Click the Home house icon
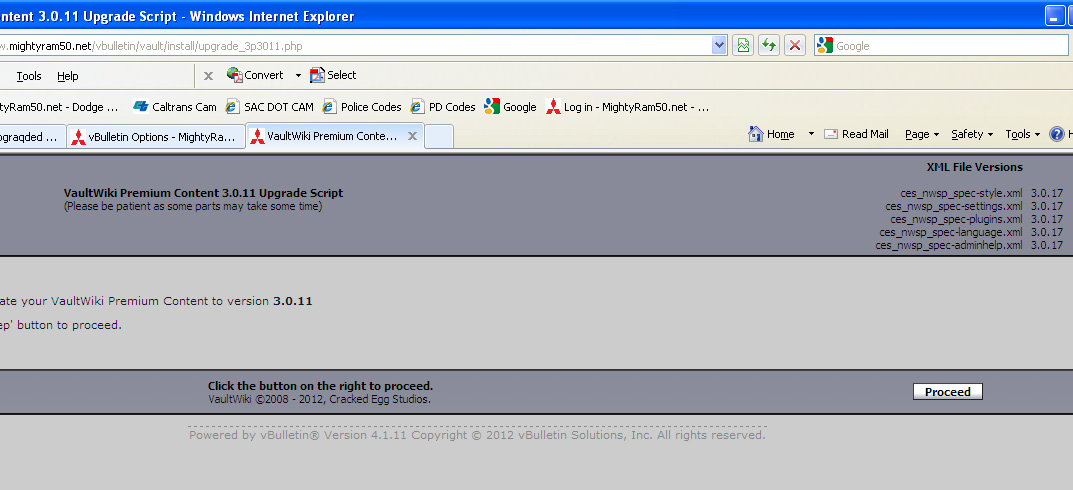The image size is (1073, 490). point(756,133)
